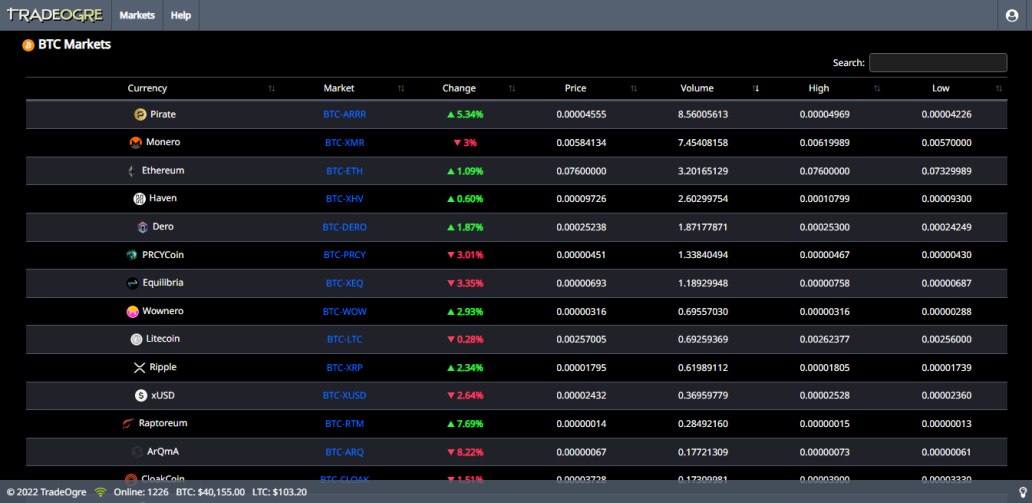Click the Dero coin icon
Viewport: 1032px width, 503px height.
[x=142, y=227]
